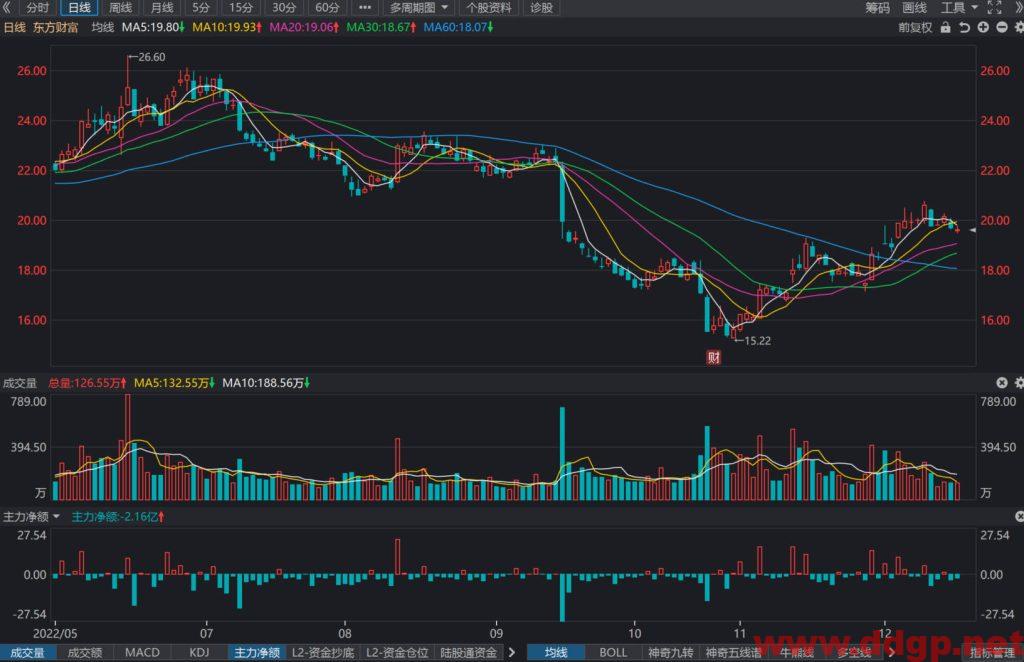Image resolution: width=1024 pixels, height=662 pixels.
Task: Click the volume MA10:188.56万 label
Action: pos(266,383)
